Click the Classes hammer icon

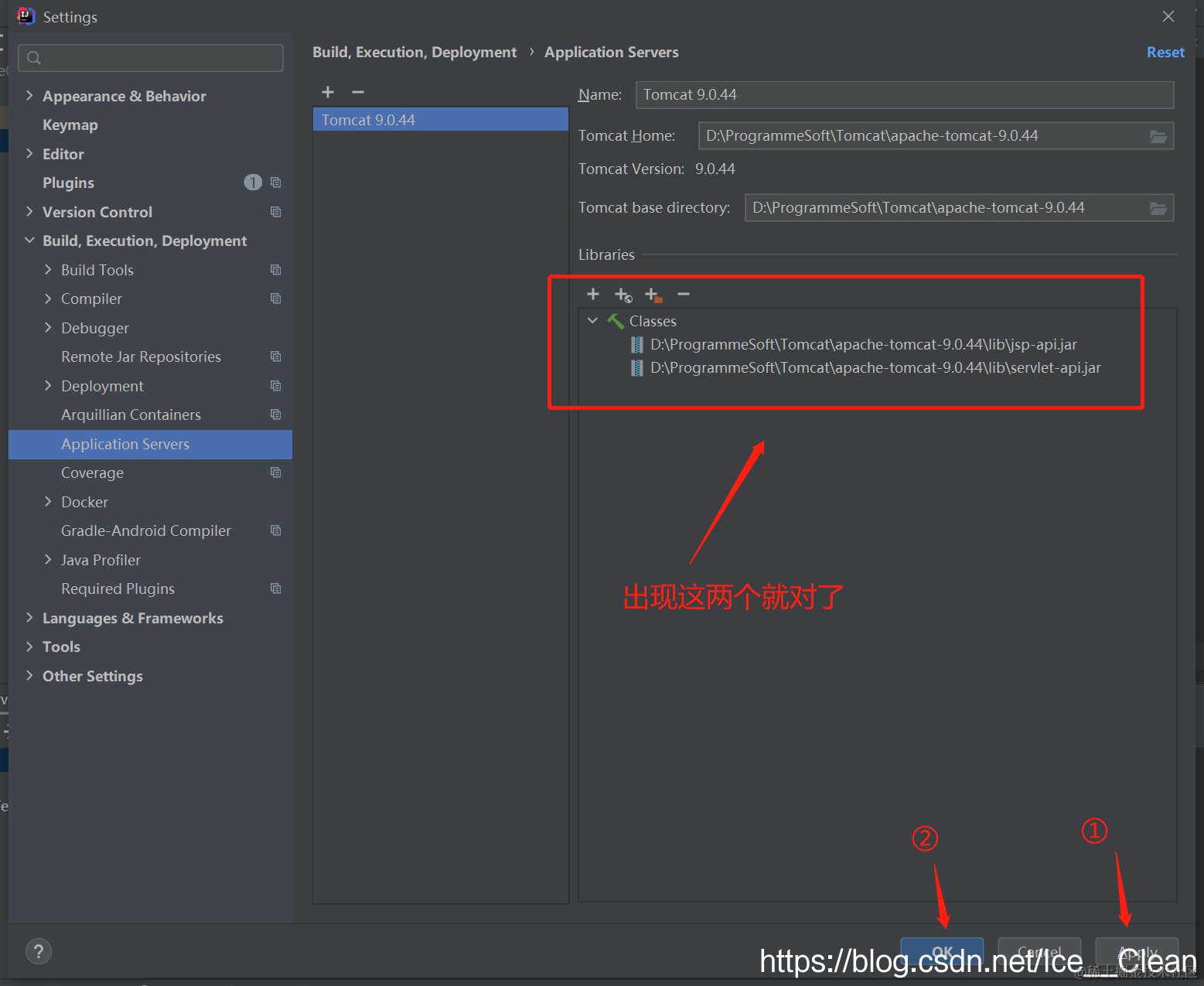(x=616, y=321)
